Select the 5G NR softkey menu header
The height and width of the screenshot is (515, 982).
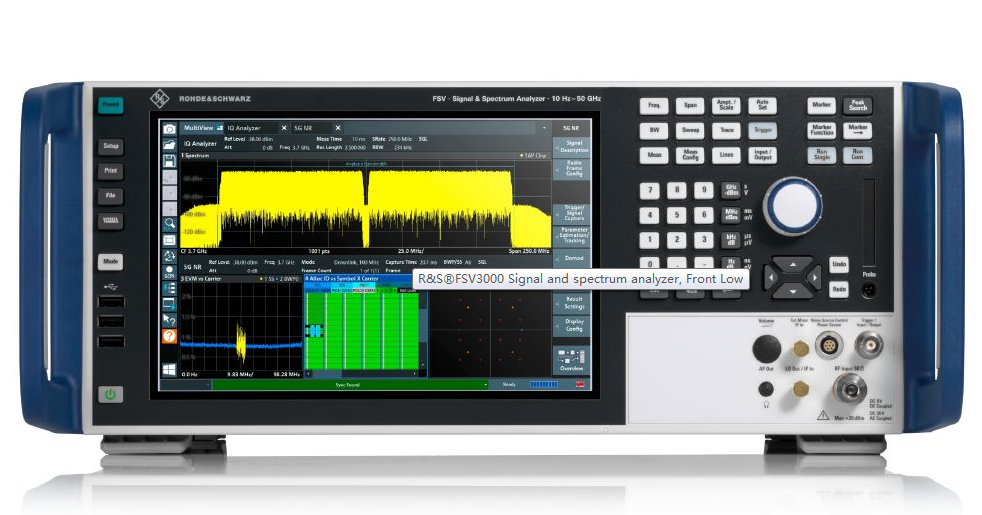(572, 128)
